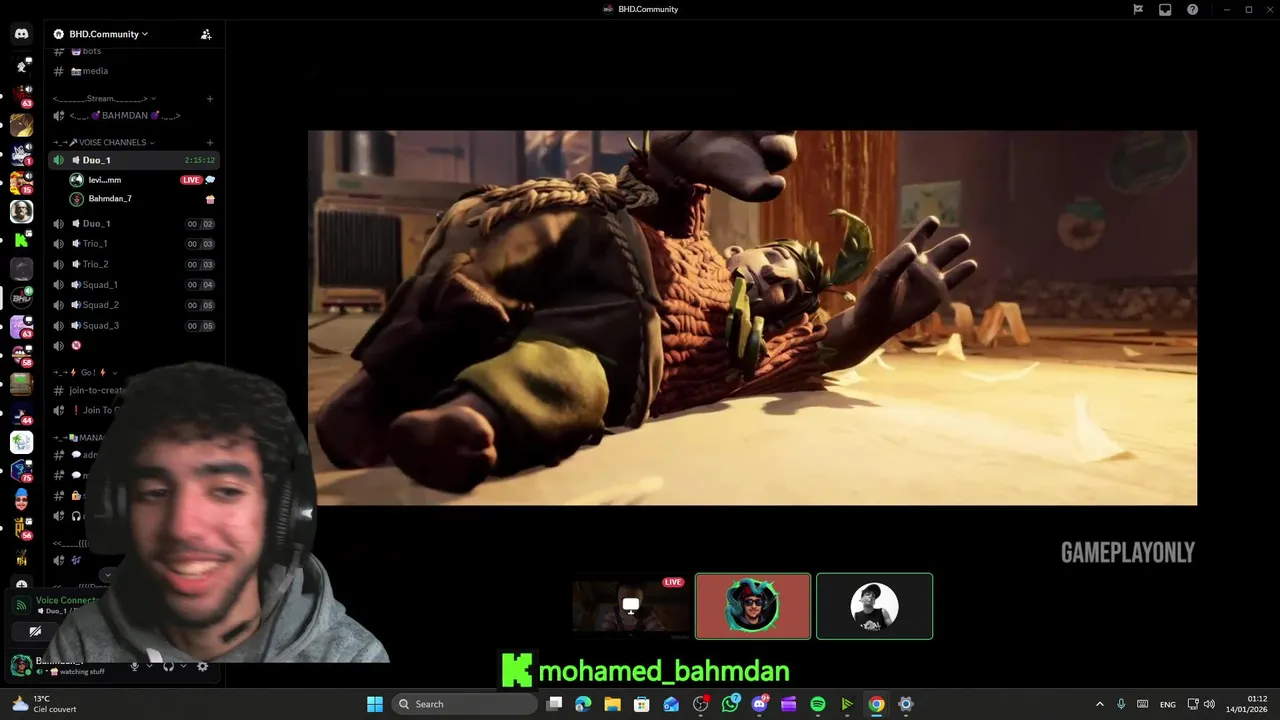Viewport: 1280px width, 720px height.
Task: Show hidden system tray icons
Action: [1100, 704]
